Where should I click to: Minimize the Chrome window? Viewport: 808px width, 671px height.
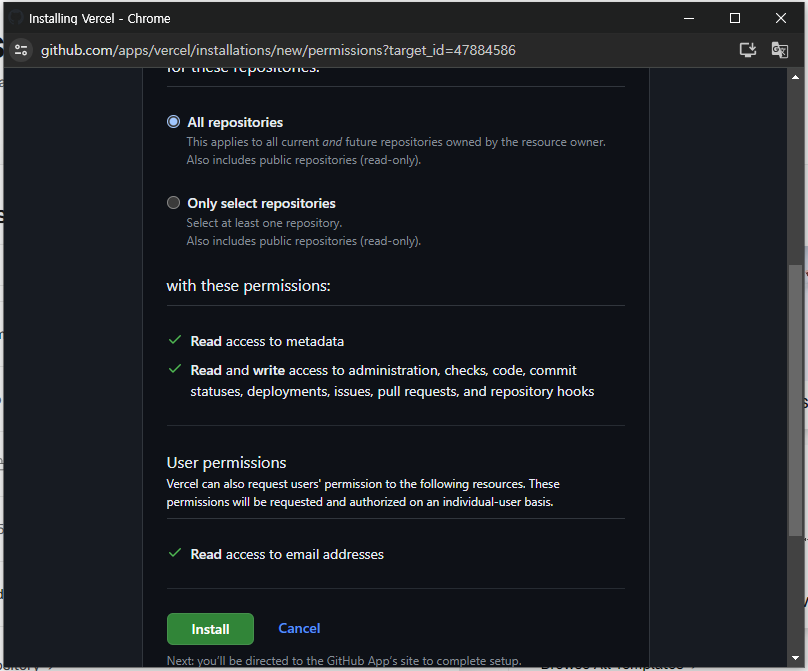pos(689,18)
